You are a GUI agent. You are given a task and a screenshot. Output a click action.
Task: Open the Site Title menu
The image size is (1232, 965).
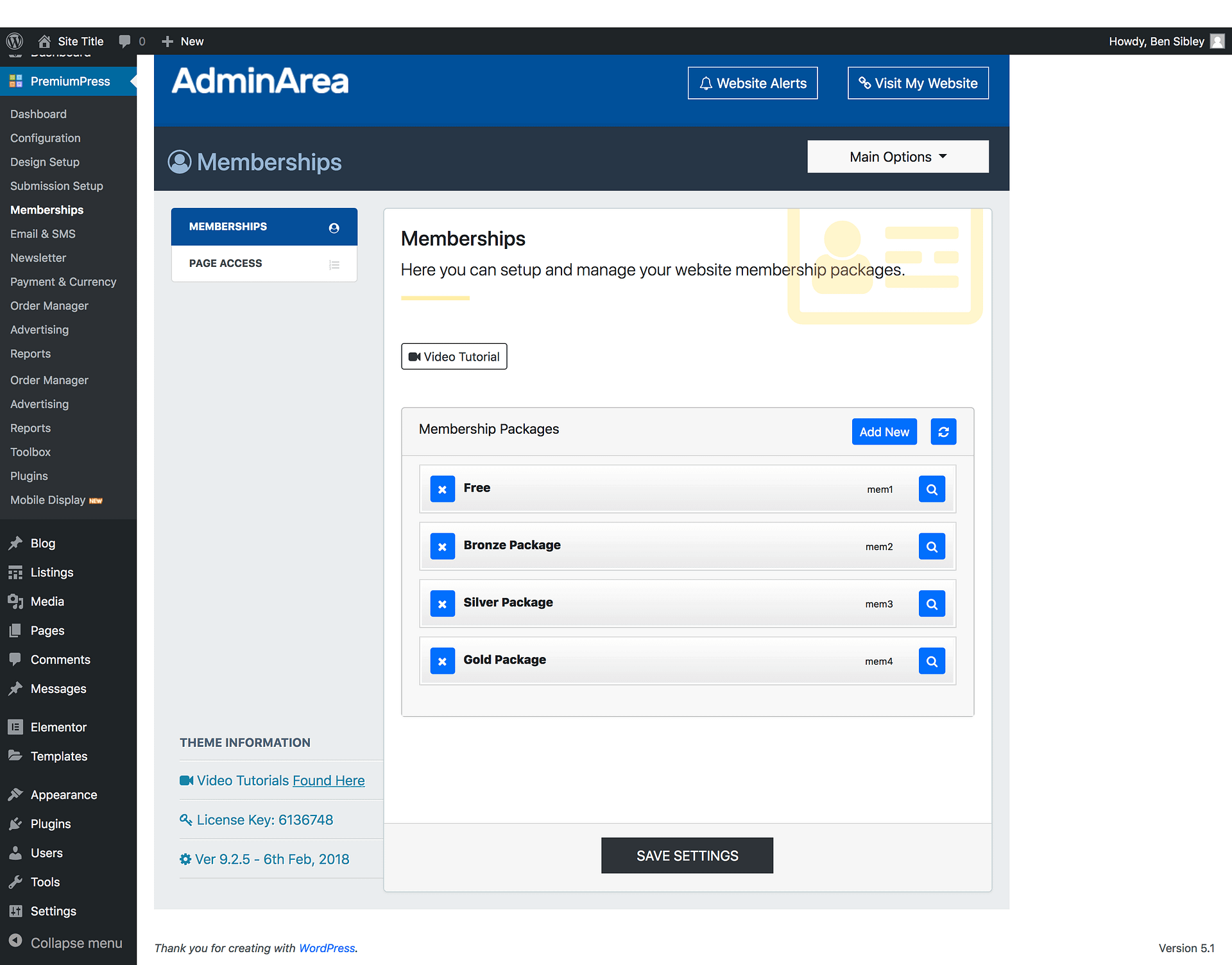(71, 41)
